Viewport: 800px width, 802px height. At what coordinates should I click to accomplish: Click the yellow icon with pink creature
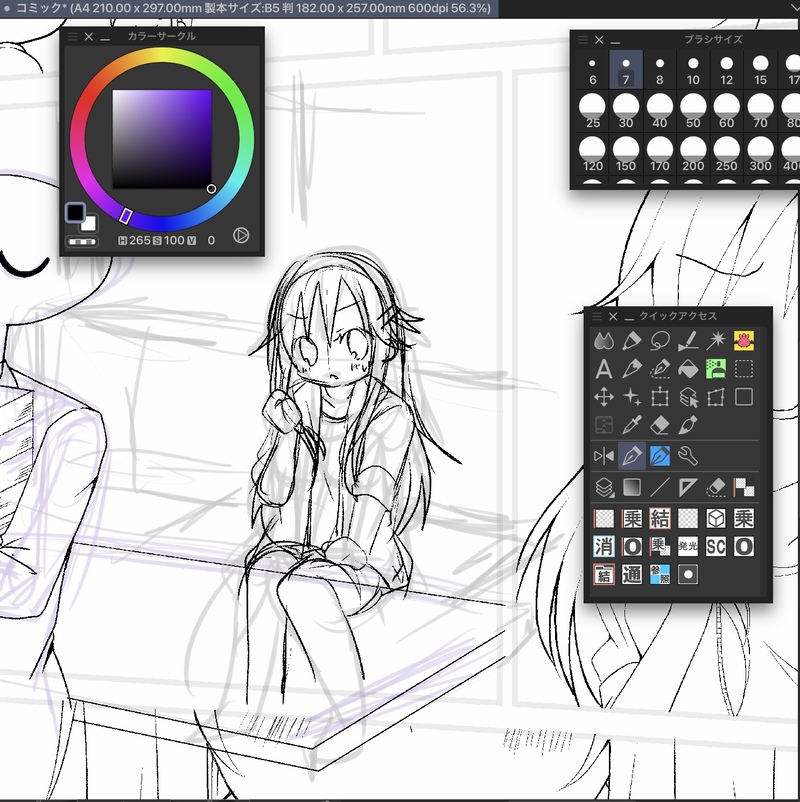(744, 341)
